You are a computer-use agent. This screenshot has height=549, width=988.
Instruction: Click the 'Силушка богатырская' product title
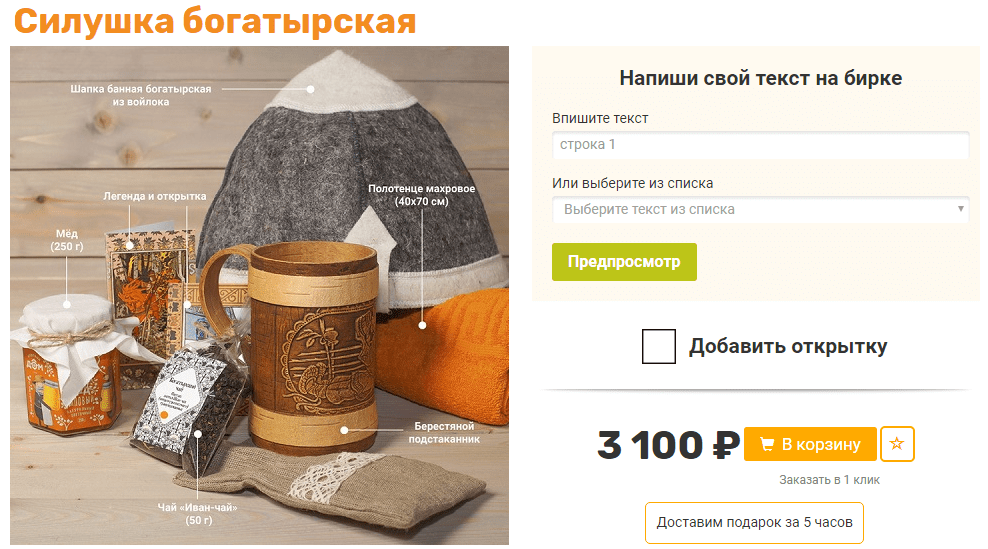pyautogui.click(x=215, y=21)
